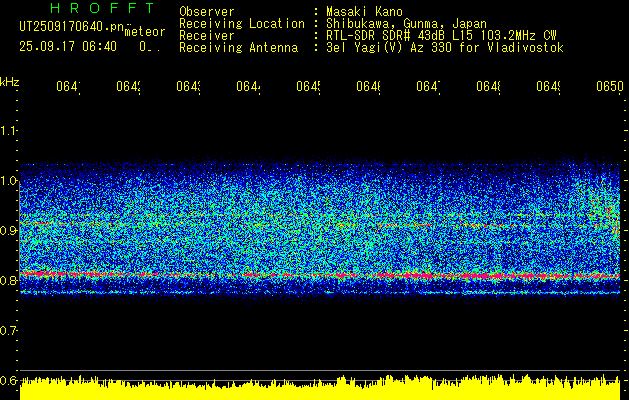Click the yellow signal-level bar graph at bottom

click(x=320, y=388)
